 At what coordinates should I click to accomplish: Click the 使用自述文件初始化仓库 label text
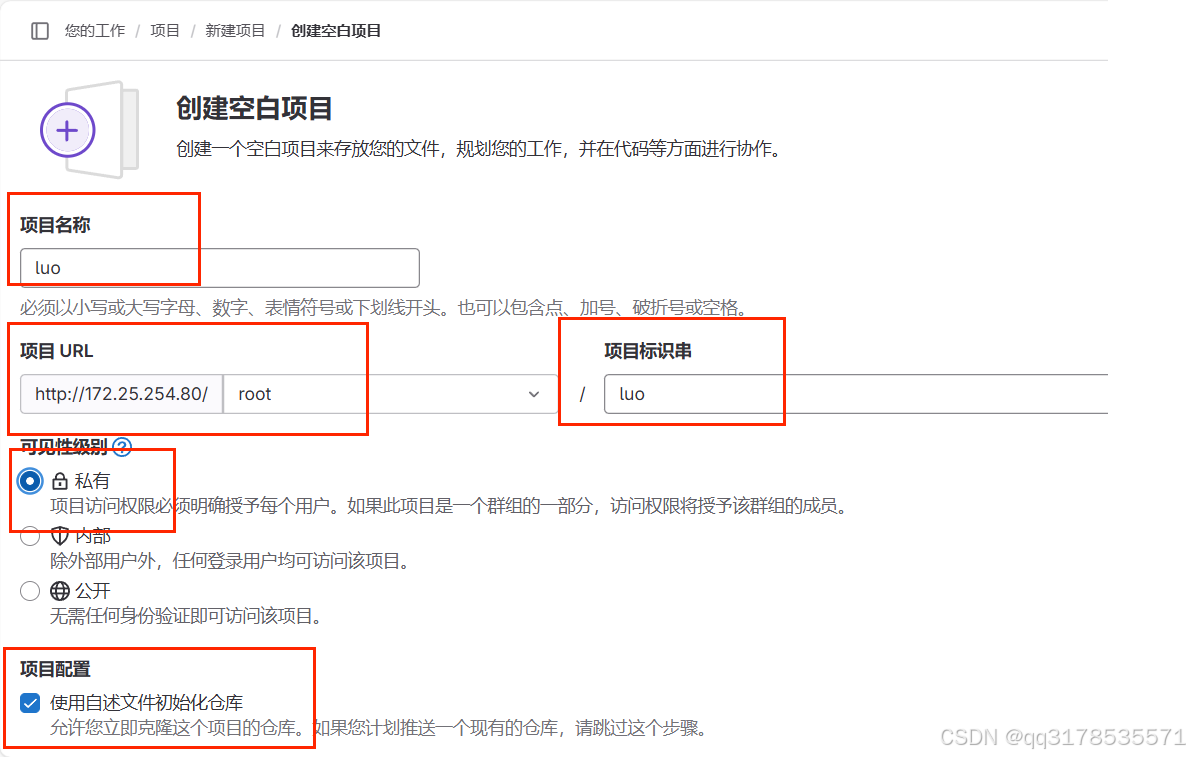pos(146,703)
